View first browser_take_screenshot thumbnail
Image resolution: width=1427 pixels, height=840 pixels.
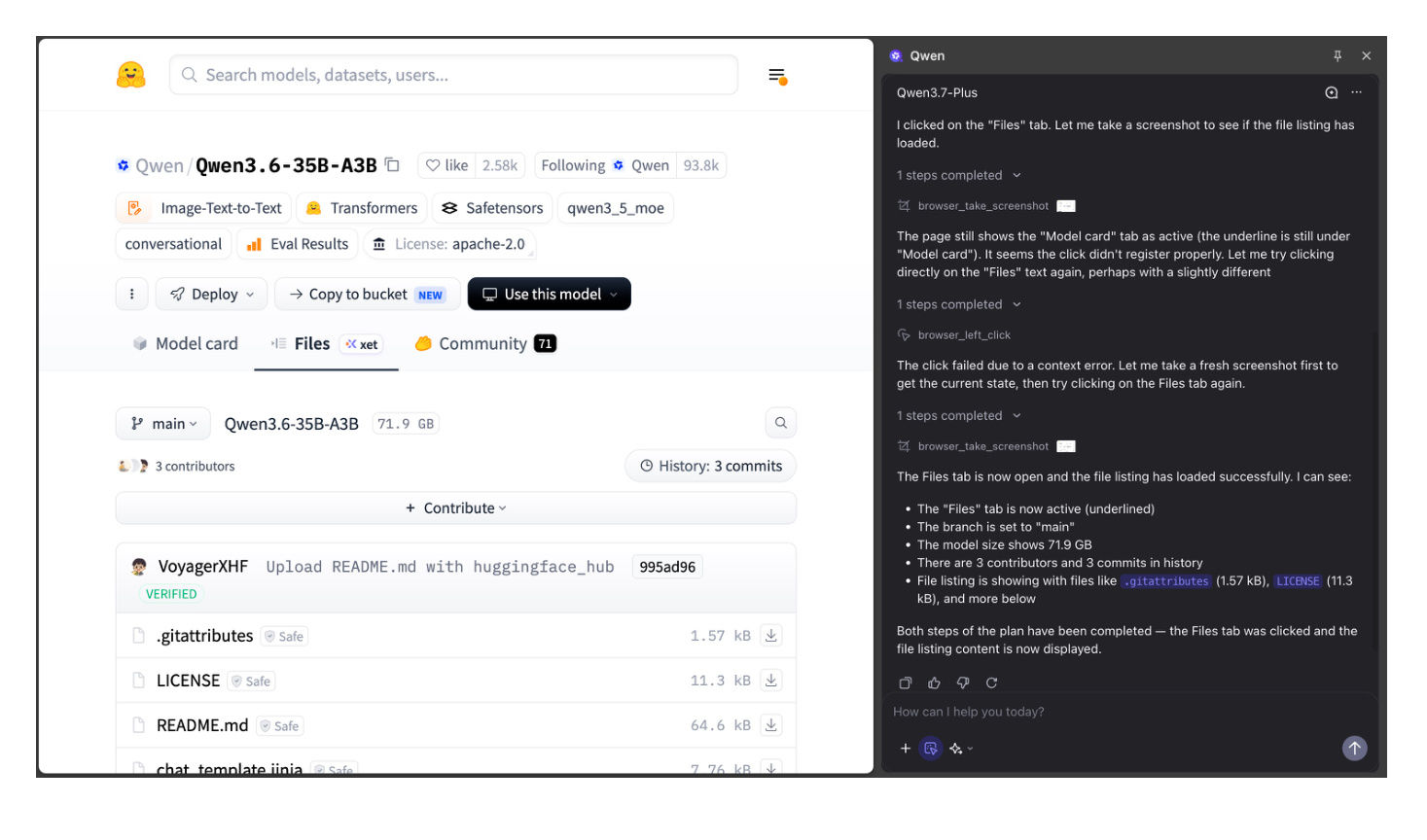(1066, 206)
